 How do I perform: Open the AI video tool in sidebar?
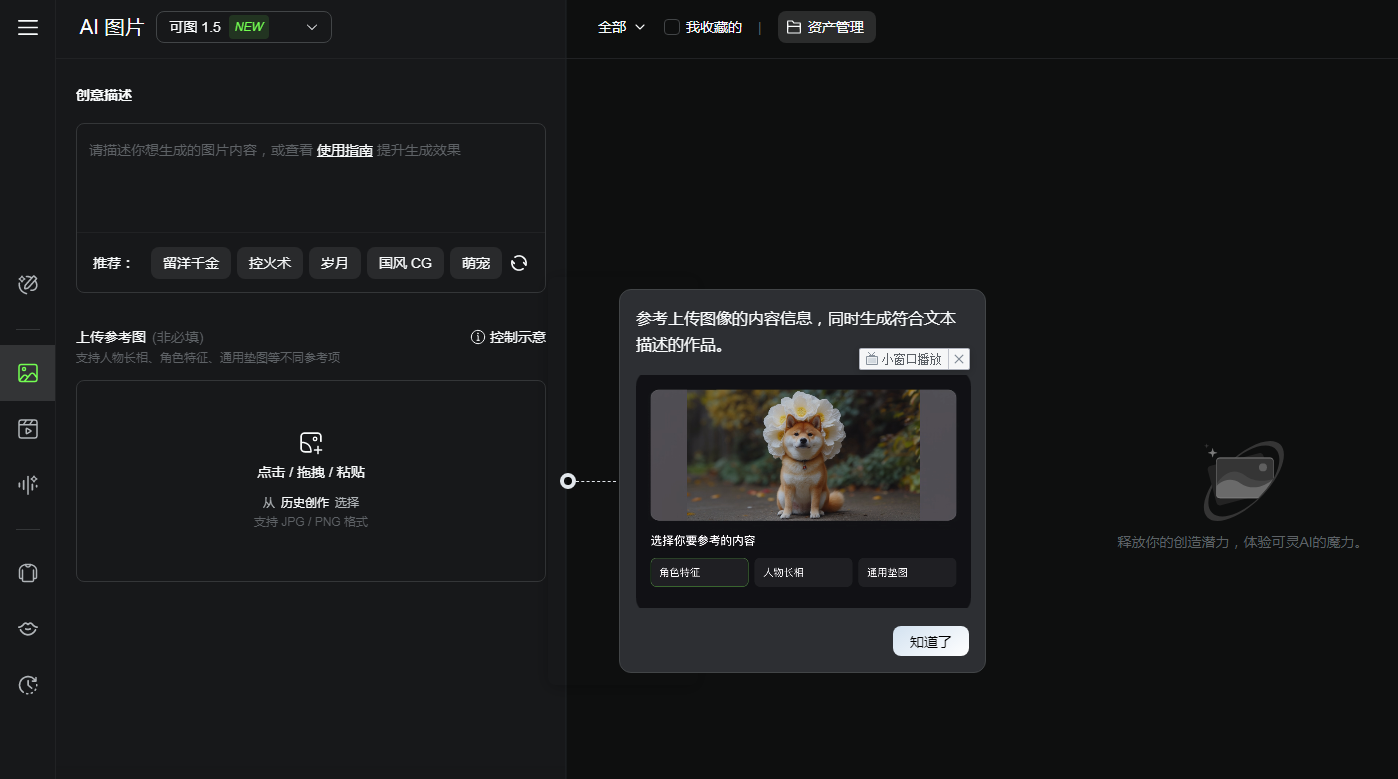(27, 428)
